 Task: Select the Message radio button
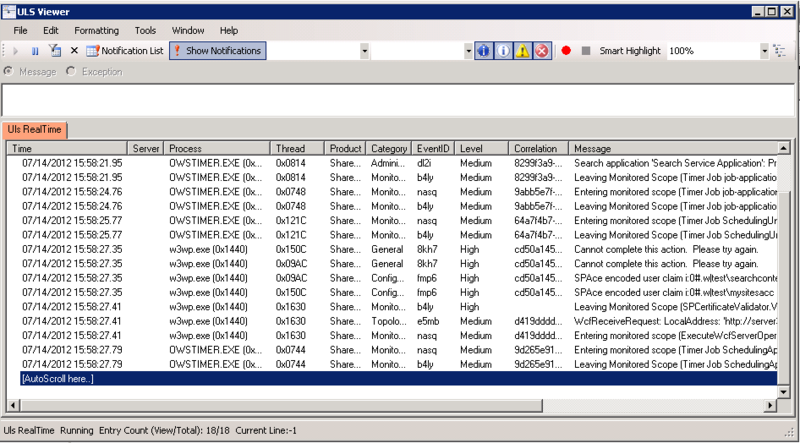(x=10, y=71)
